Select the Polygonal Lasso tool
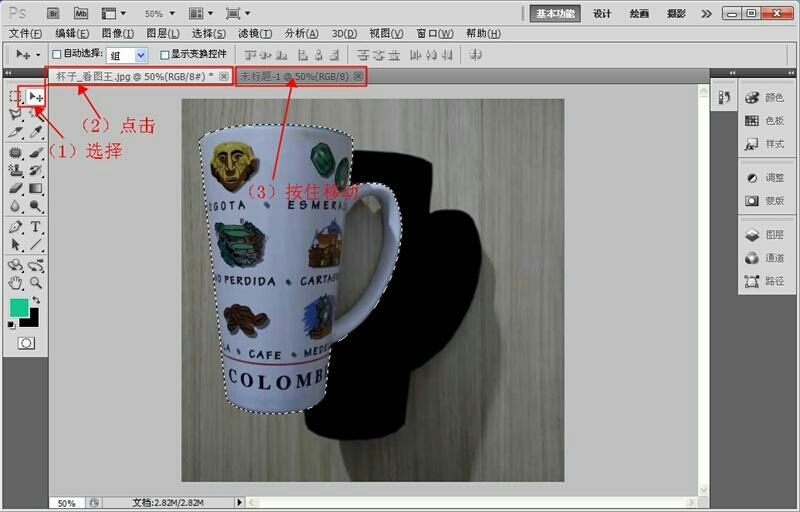800x512 pixels. pos(15,114)
